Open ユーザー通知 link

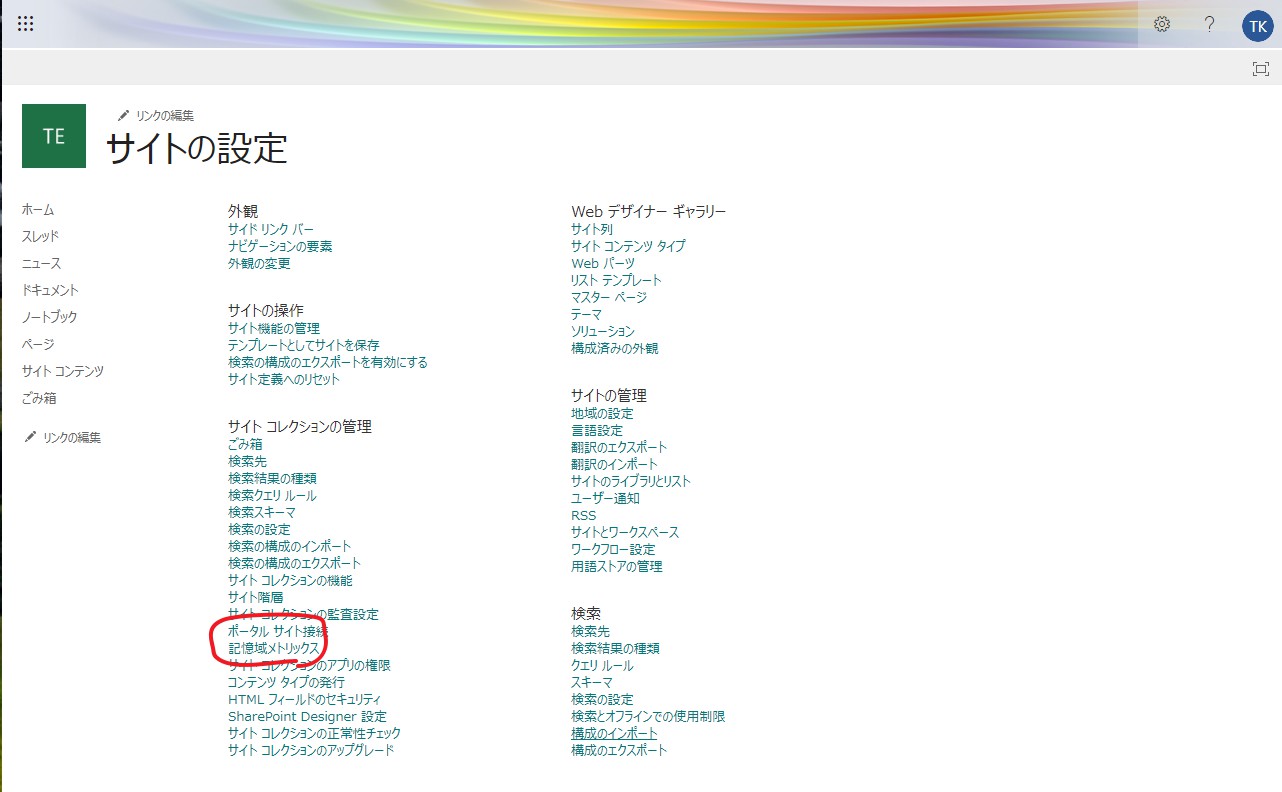tap(605, 498)
